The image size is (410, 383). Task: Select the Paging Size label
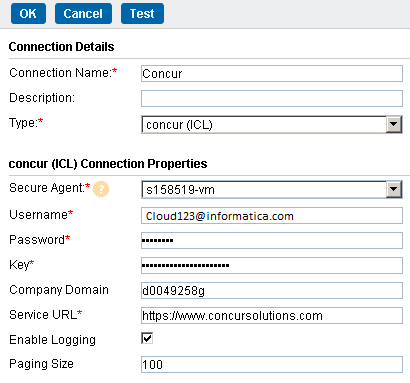[x=41, y=364]
